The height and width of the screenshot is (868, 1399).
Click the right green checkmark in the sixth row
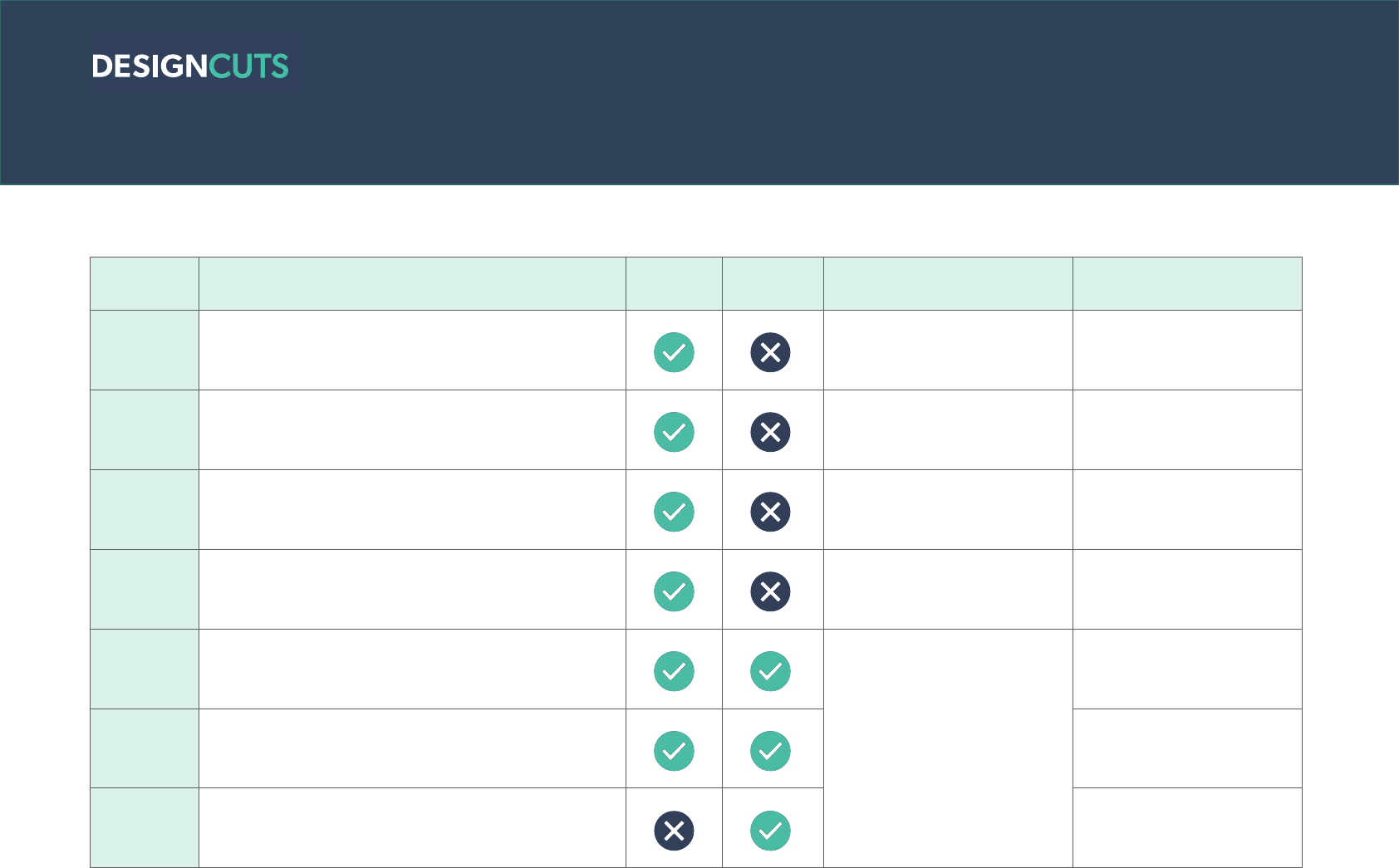770,751
